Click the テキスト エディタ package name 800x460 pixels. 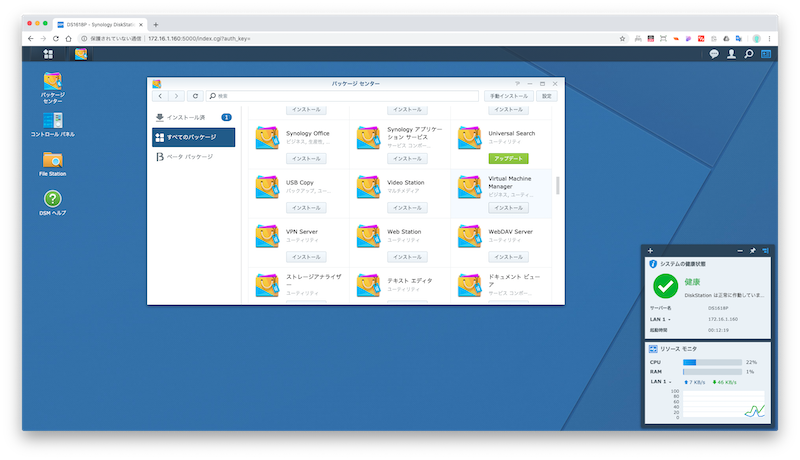[410, 280]
